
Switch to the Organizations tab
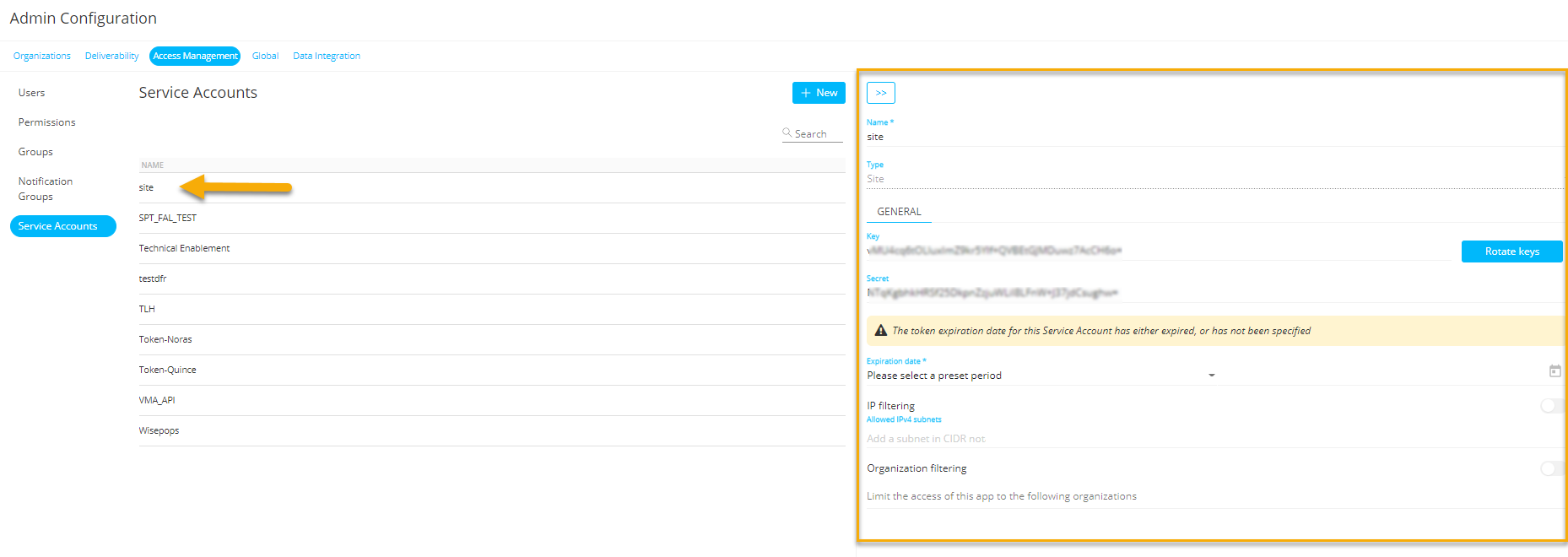tap(42, 56)
